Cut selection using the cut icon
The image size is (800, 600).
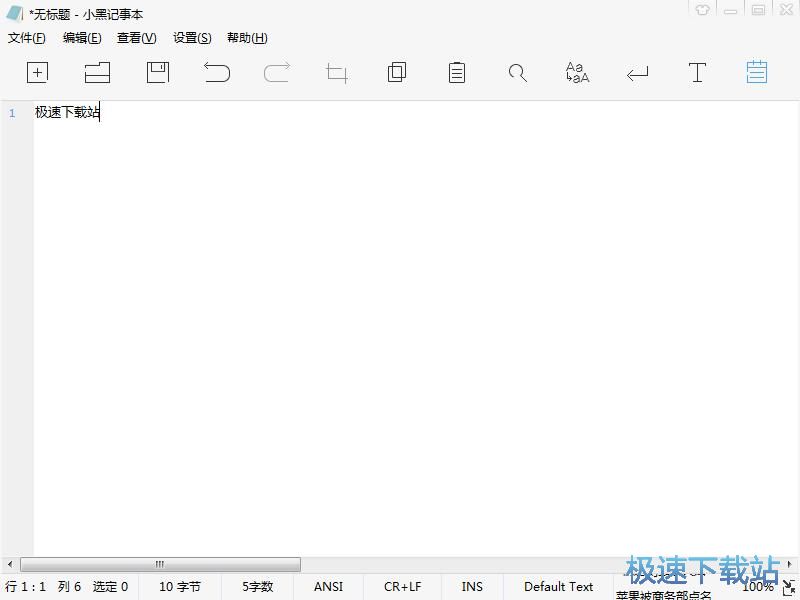pyautogui.click(x=337, y=73)
